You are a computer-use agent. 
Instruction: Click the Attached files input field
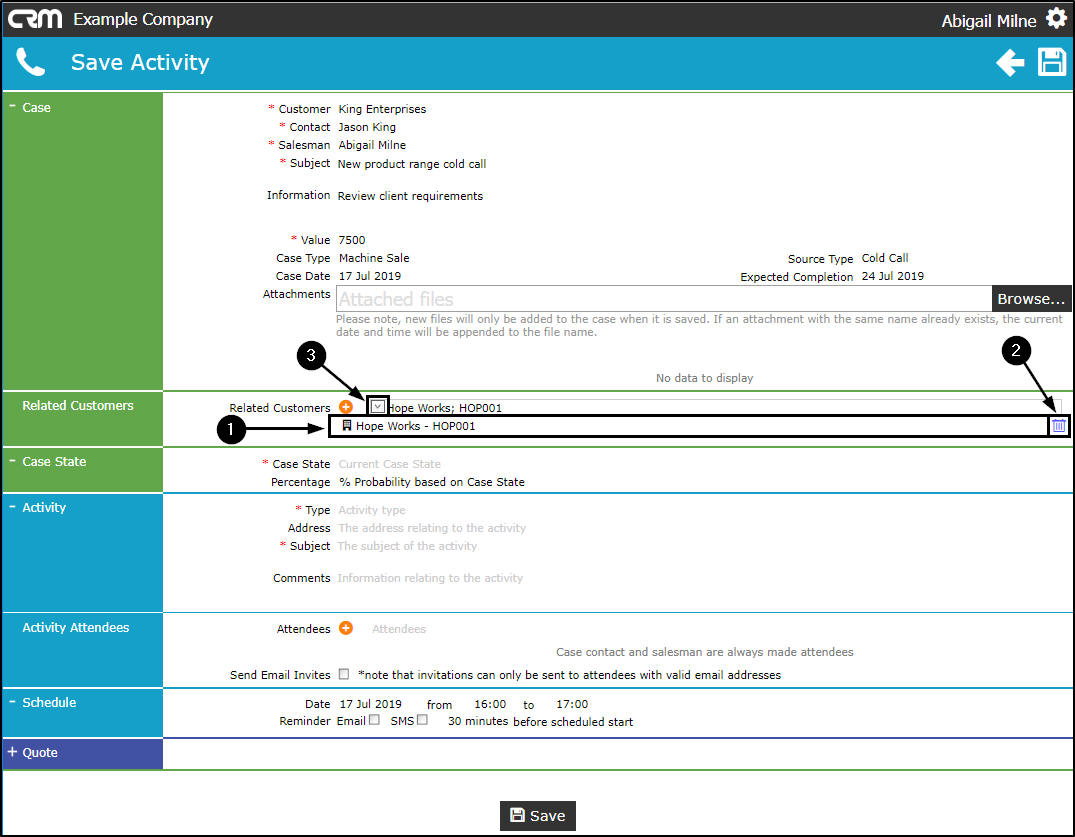pos(664,299)
